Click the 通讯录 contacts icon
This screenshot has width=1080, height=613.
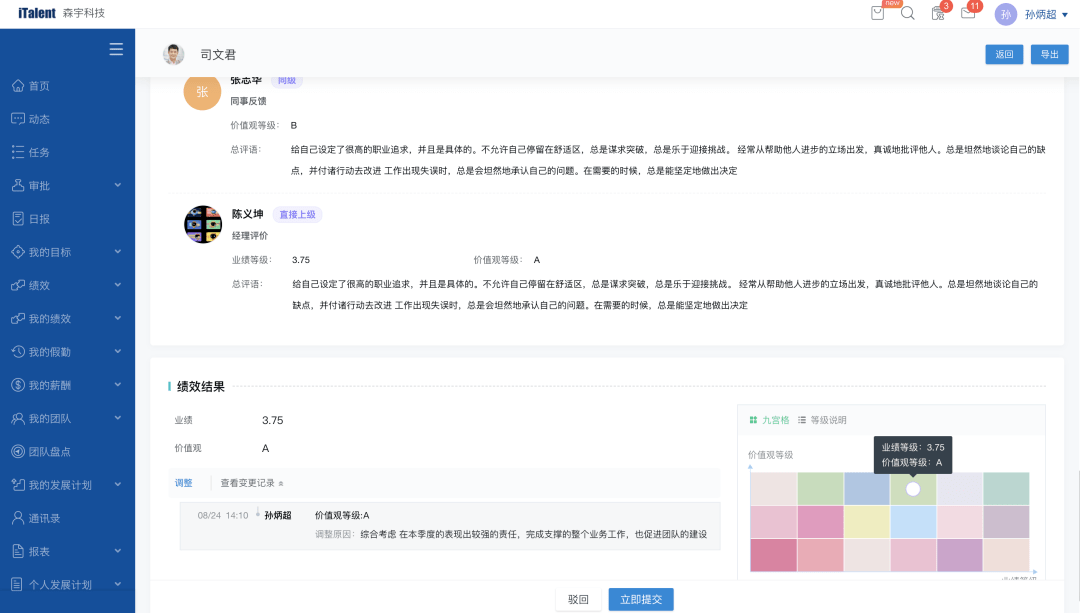pos(18,518)
